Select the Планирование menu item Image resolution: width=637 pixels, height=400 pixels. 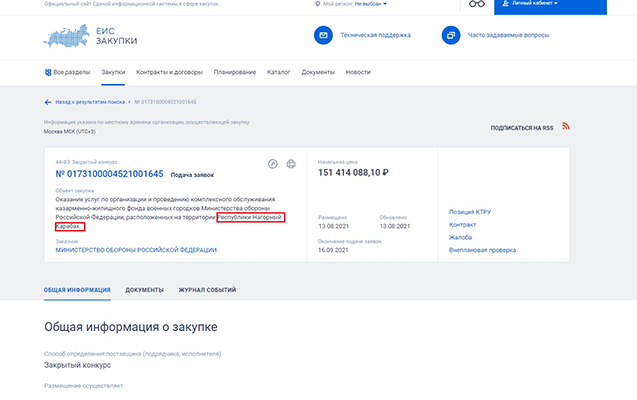(x=235, y=72)
